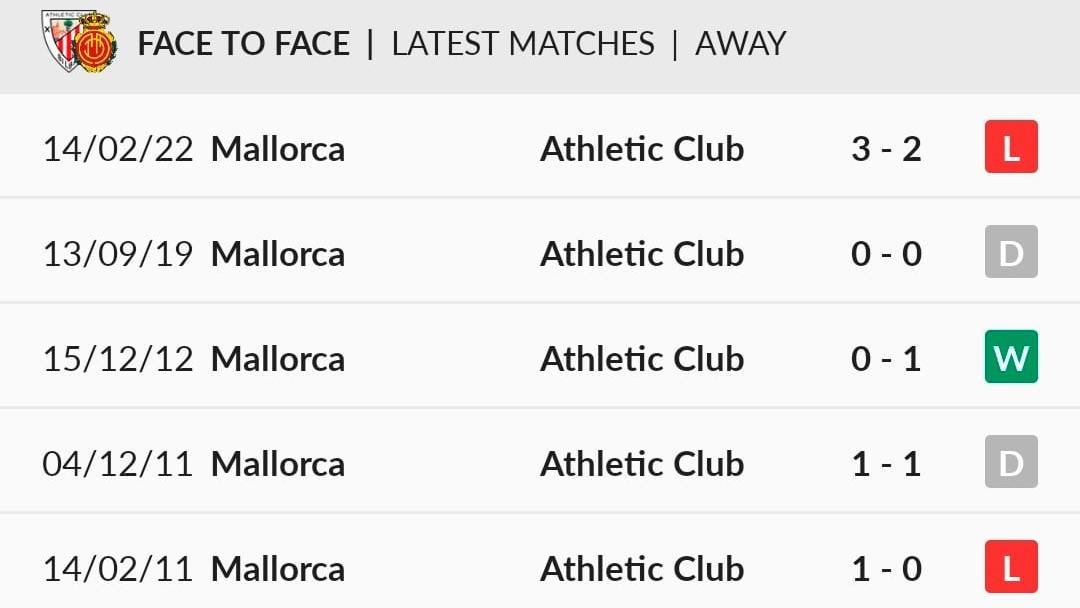Select the AWAY filter label

[x=740, y=44]
